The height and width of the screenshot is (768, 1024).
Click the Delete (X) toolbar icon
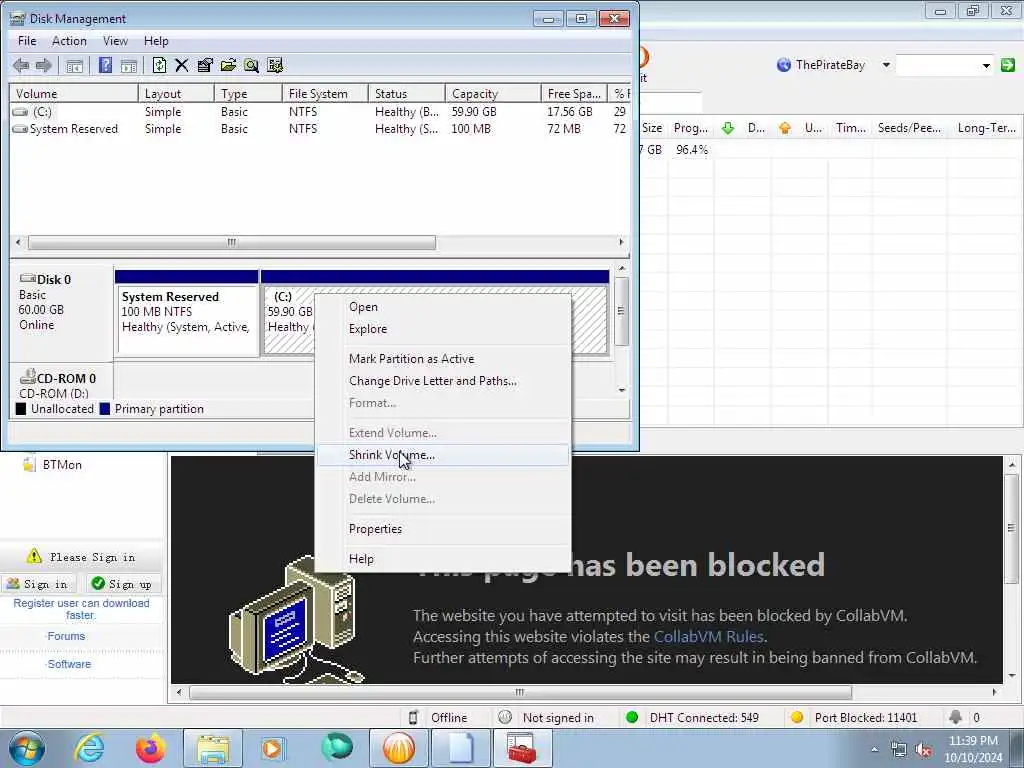click(182, 65)
